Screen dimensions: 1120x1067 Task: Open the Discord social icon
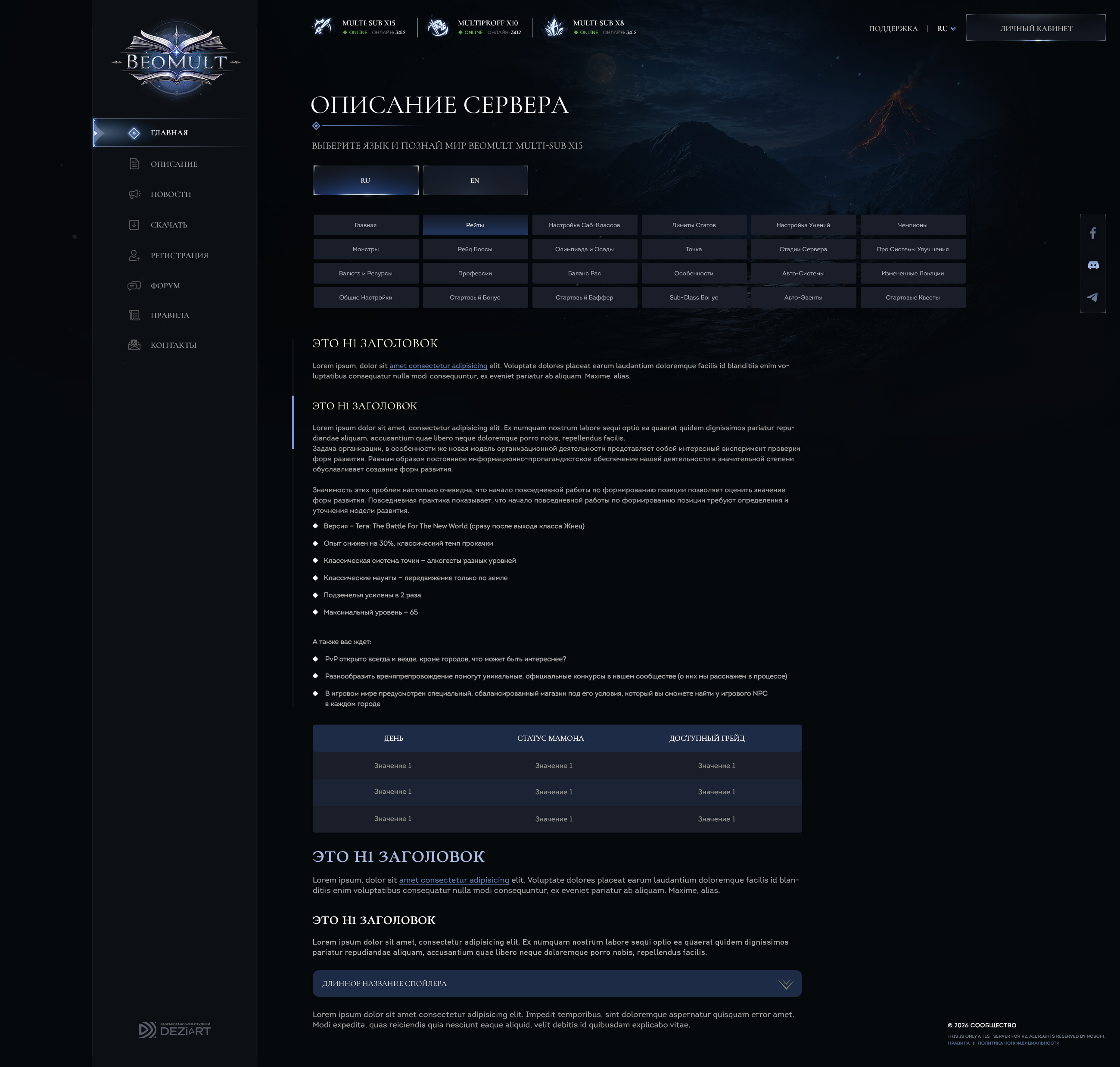point(1093,265)
